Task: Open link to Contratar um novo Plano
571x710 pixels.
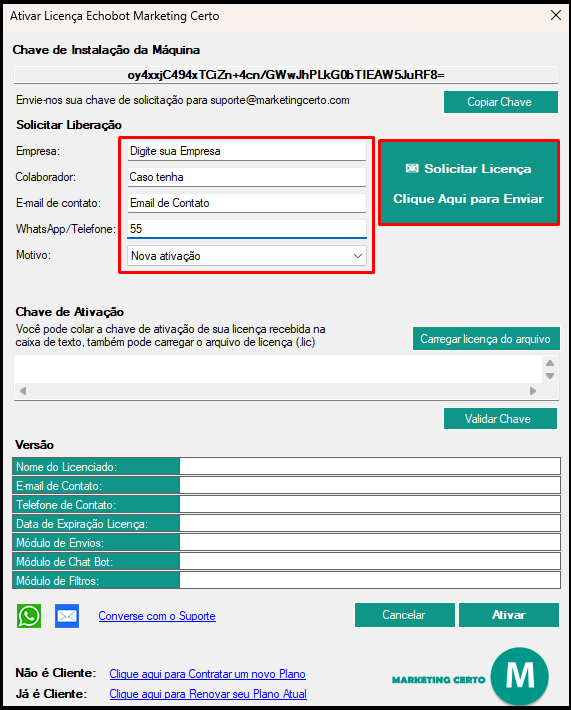Action: 207,674
